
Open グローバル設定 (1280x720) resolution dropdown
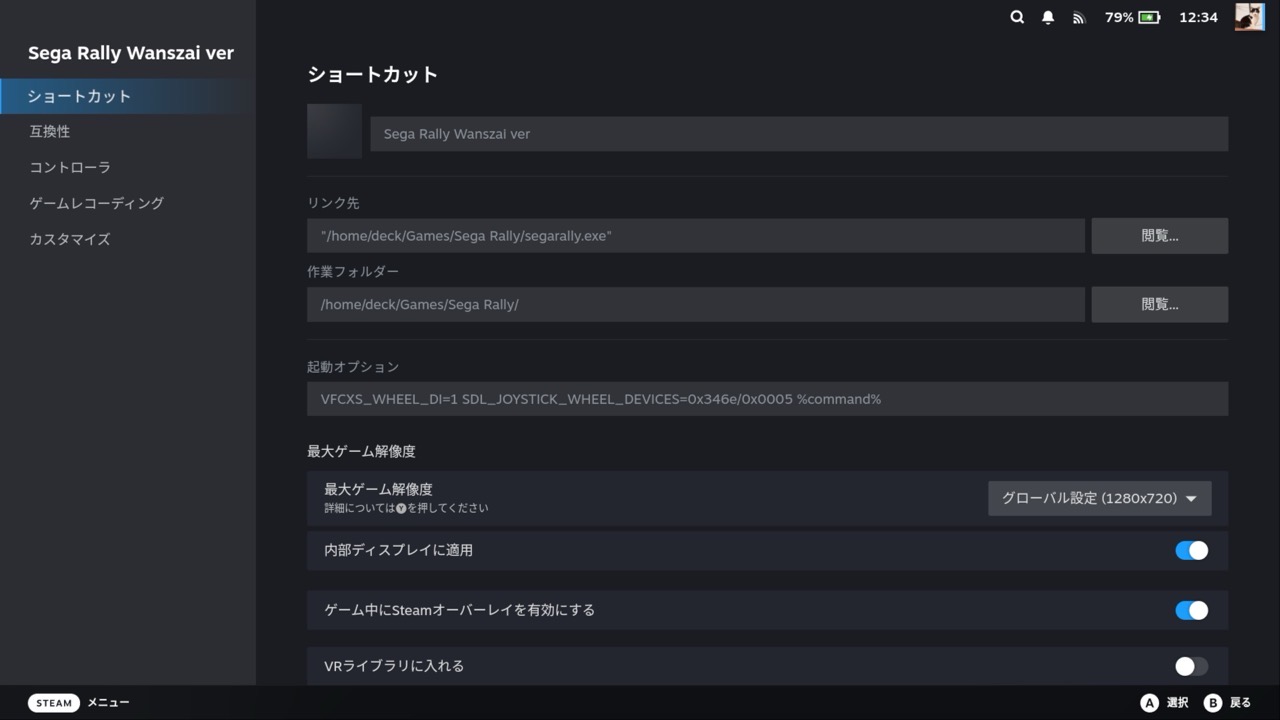coord(1099,498)
